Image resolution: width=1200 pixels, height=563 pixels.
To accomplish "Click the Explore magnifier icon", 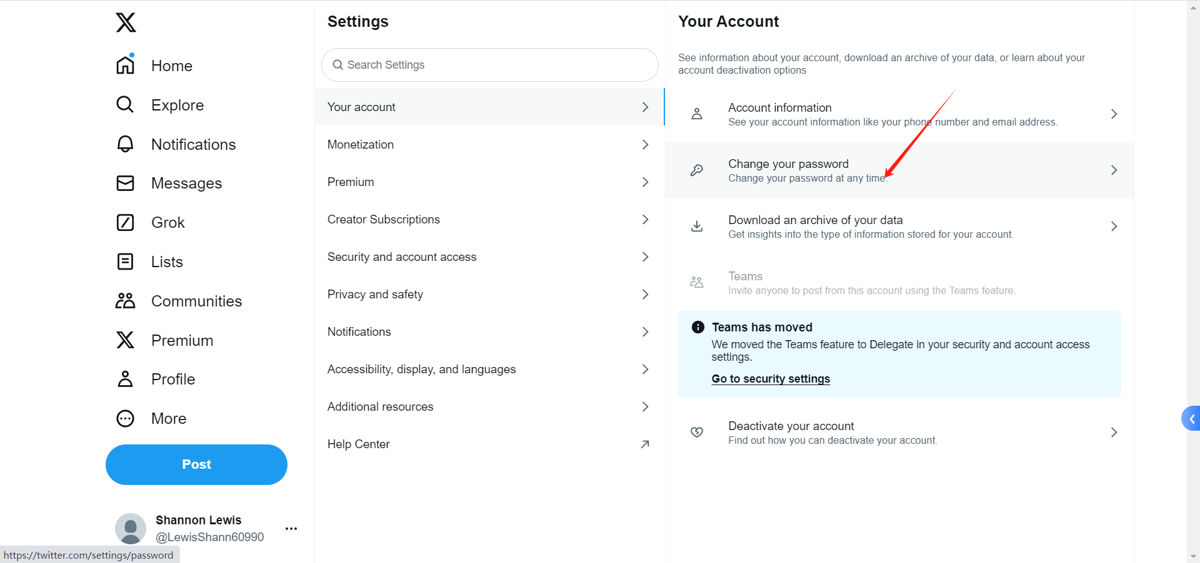I will 125,105.
